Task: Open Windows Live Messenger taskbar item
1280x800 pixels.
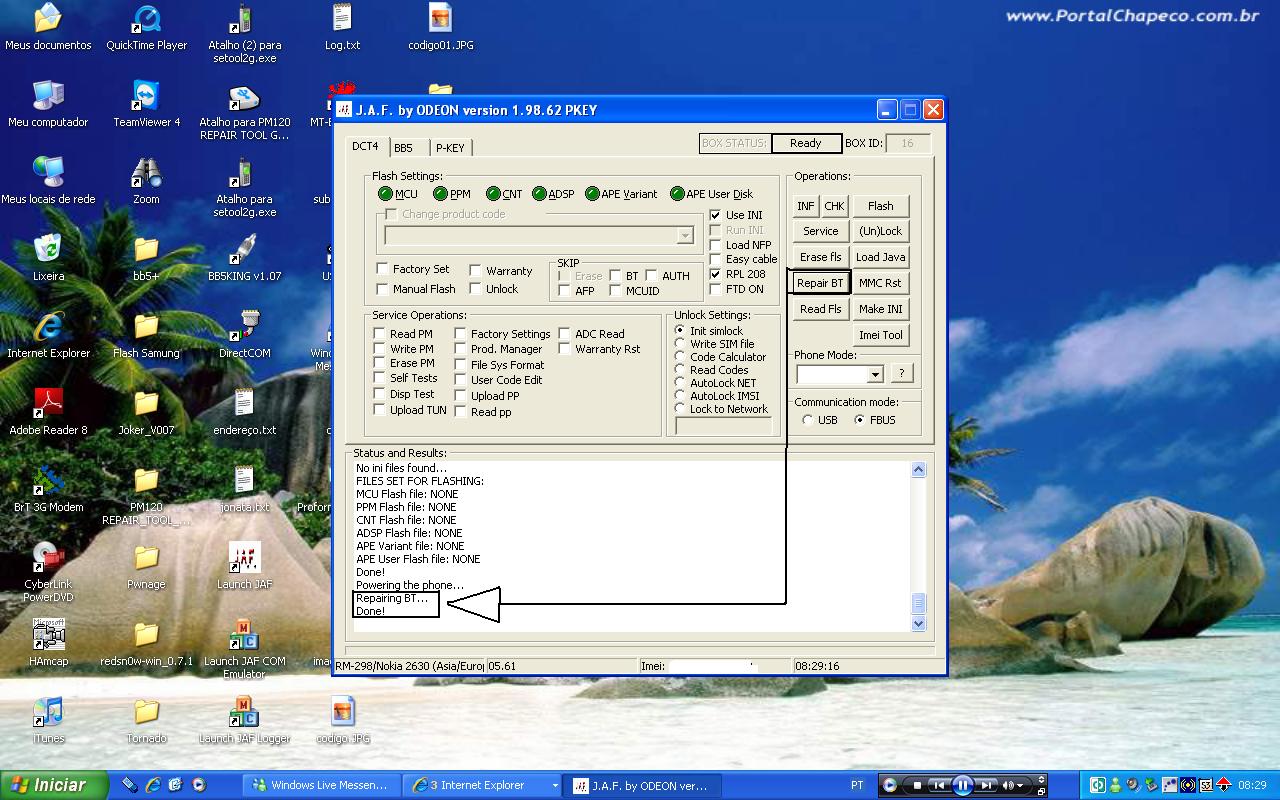Action: pyautogui.click(x=322, y=785)
